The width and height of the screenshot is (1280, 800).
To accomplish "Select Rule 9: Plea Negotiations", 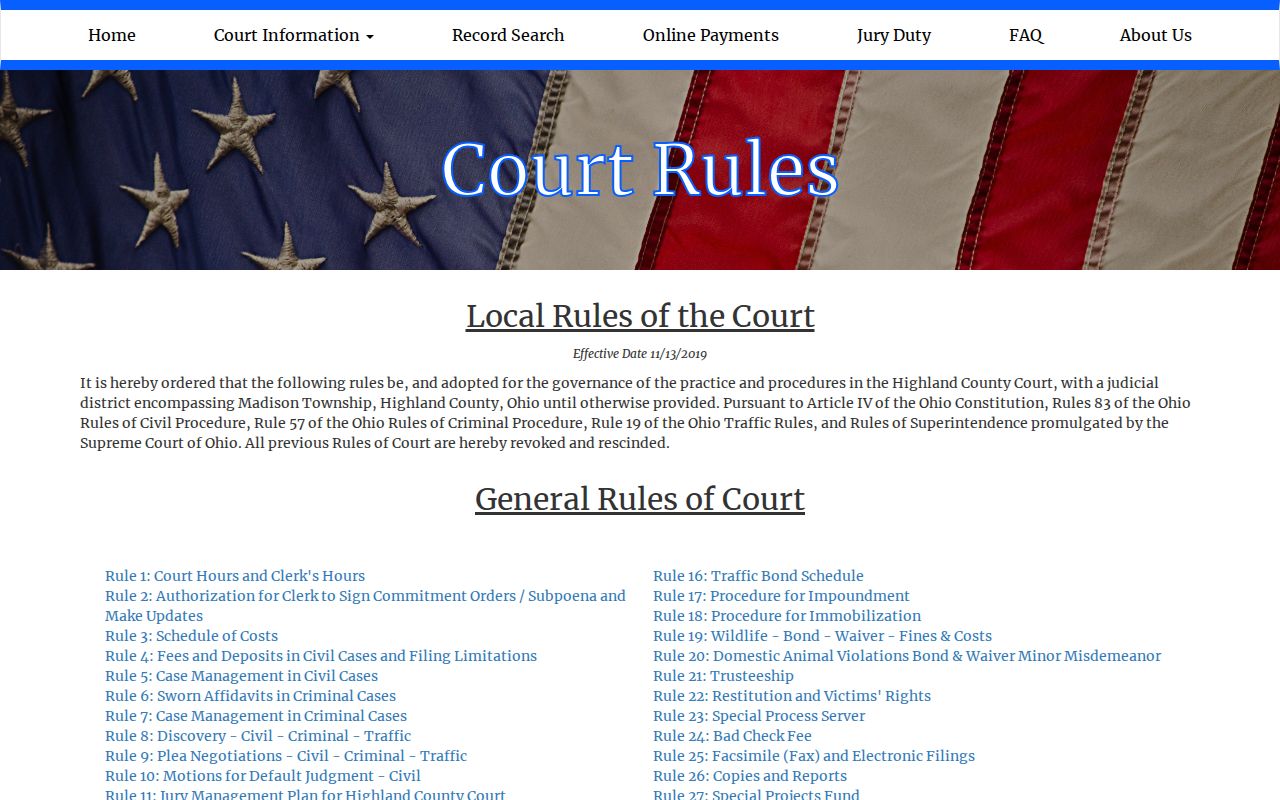I will (x=286, y=756).
